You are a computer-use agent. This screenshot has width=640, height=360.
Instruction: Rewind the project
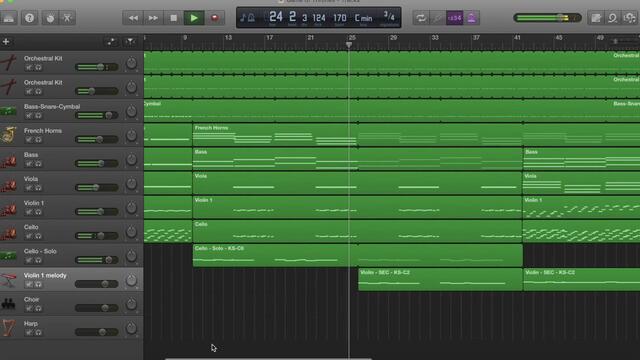point(133,18)
